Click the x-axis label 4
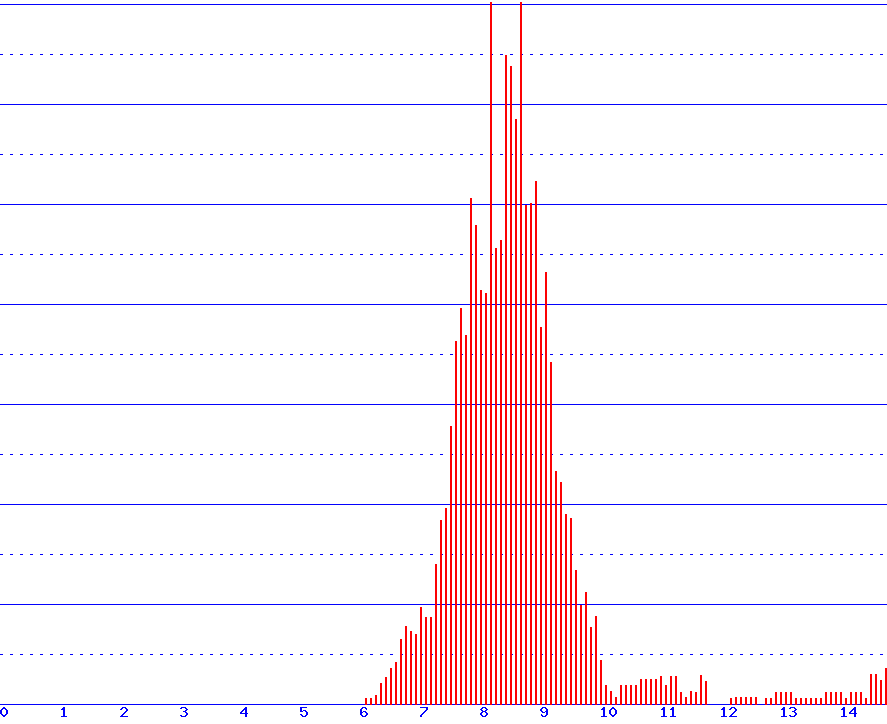The width and height of the screenshot is (887, 724). tap(244, 712)
